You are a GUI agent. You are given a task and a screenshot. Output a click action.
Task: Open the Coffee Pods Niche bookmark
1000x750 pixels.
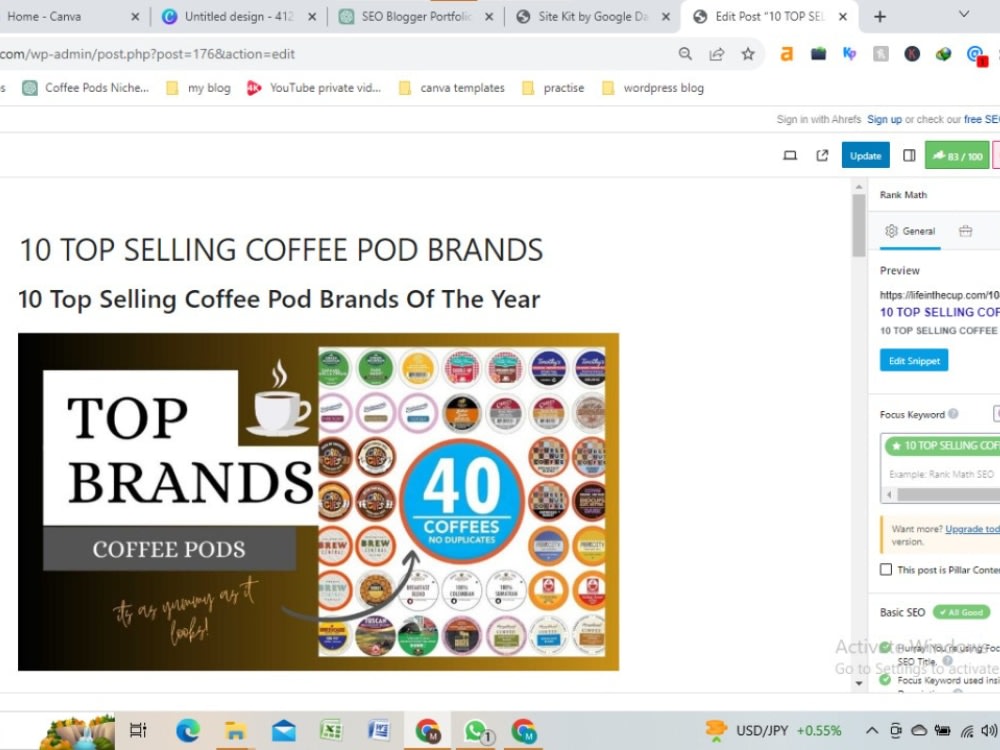click(85, 88)
